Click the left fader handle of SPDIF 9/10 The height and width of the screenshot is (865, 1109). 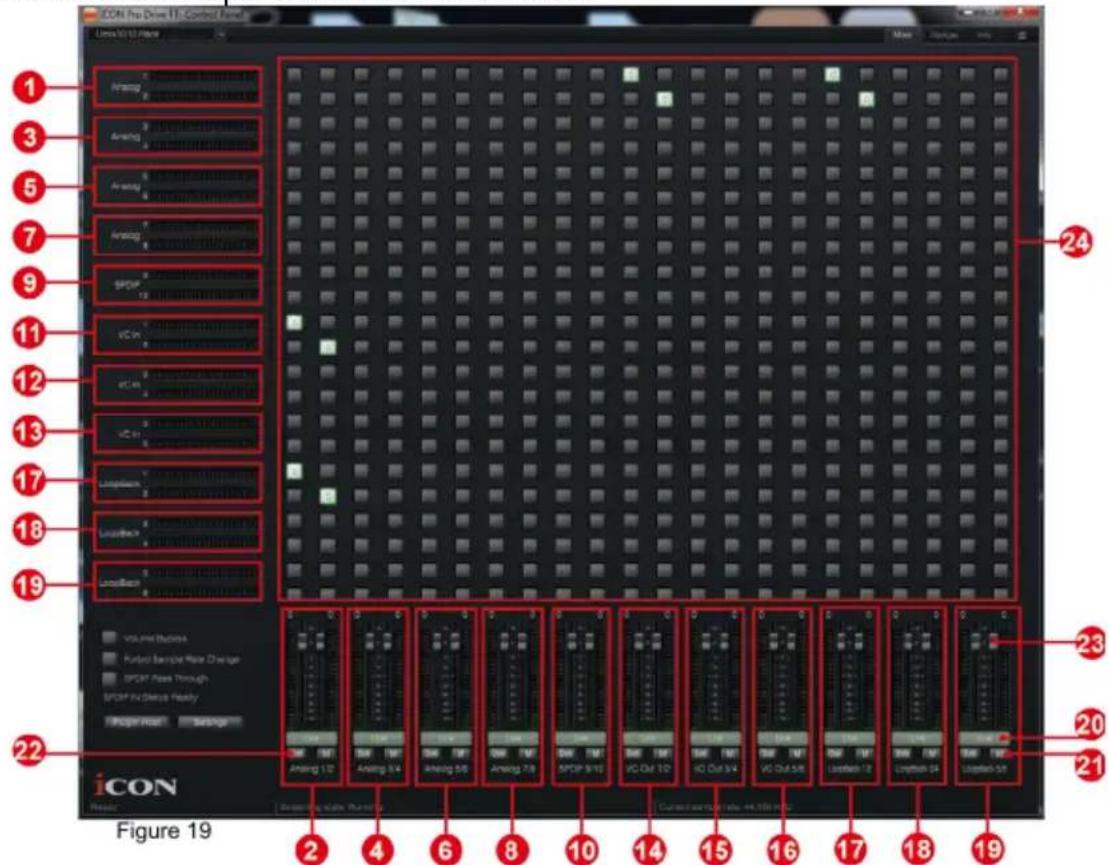(x=571, y=641)
